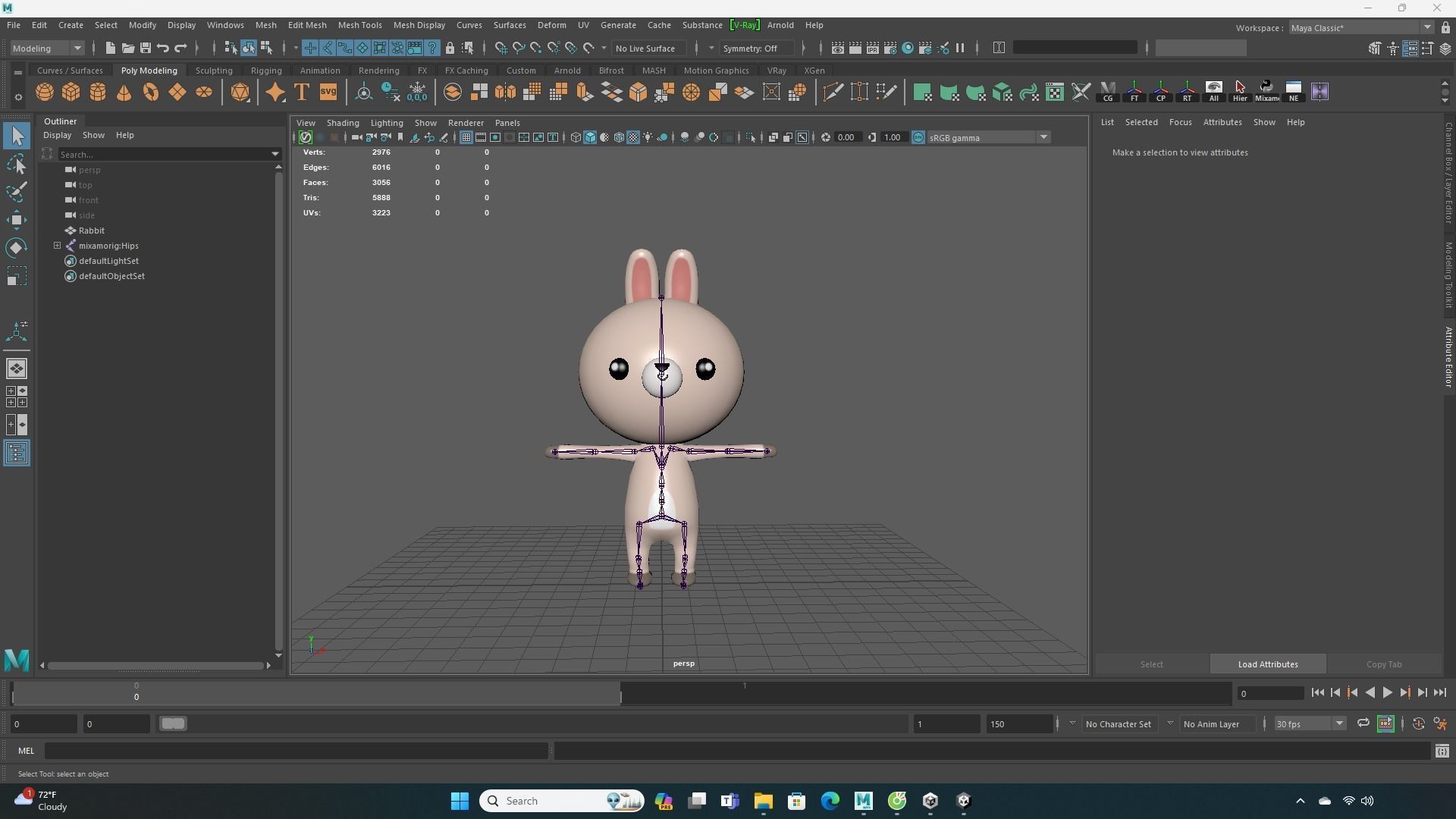
Task: Choose the Paint Selection tool
Action: [17, 192]
